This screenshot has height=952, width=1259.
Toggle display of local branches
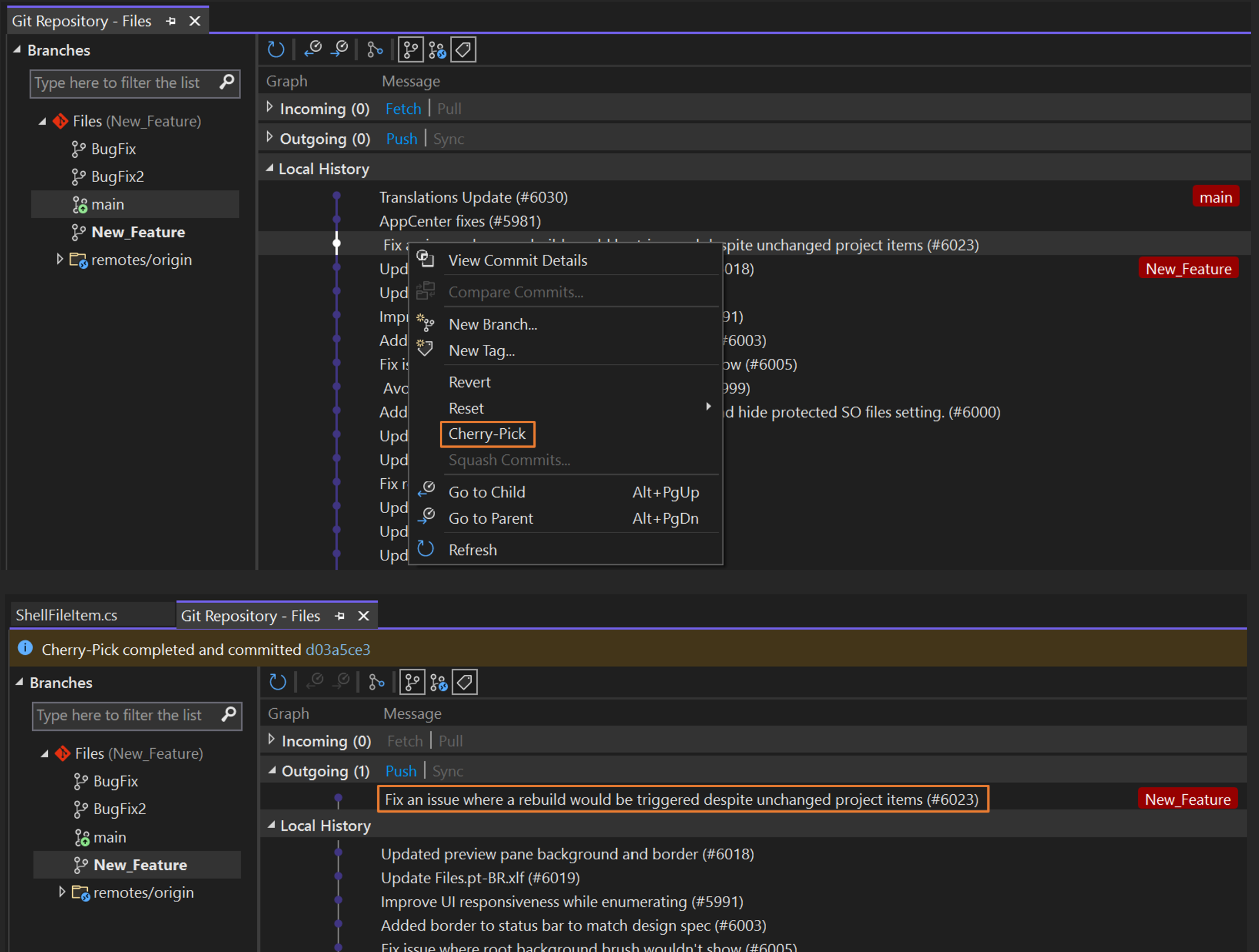pyautogui.click(x=411, y=49)
